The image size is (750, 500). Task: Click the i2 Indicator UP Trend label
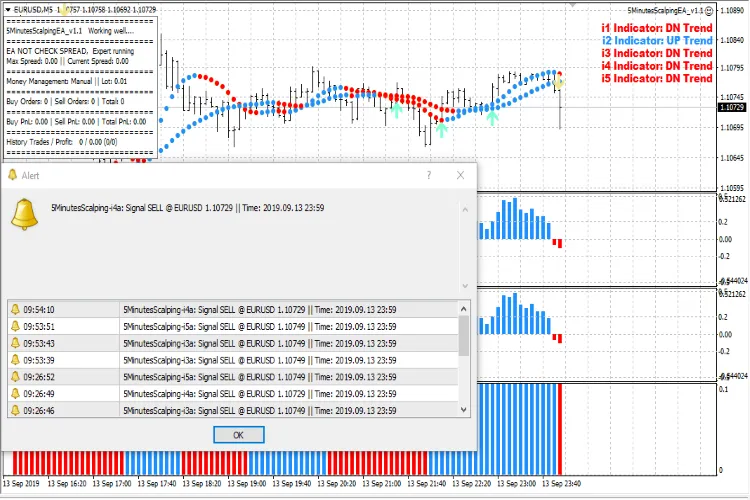point(656,40)
